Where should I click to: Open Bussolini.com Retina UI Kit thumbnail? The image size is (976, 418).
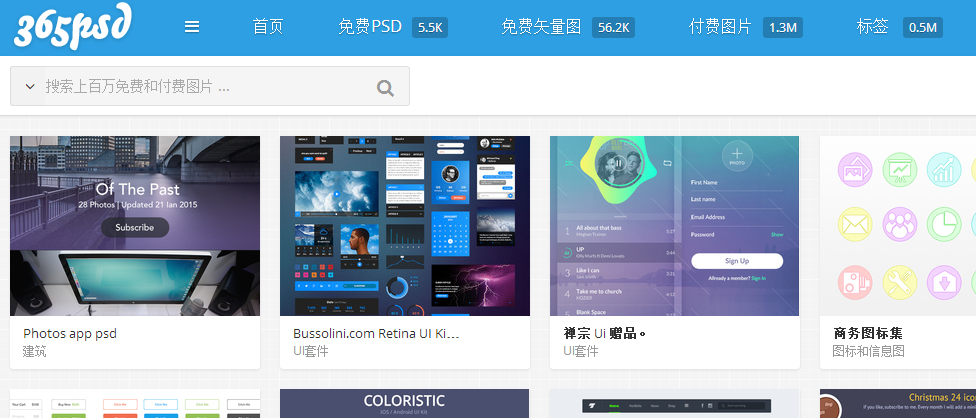405,226
